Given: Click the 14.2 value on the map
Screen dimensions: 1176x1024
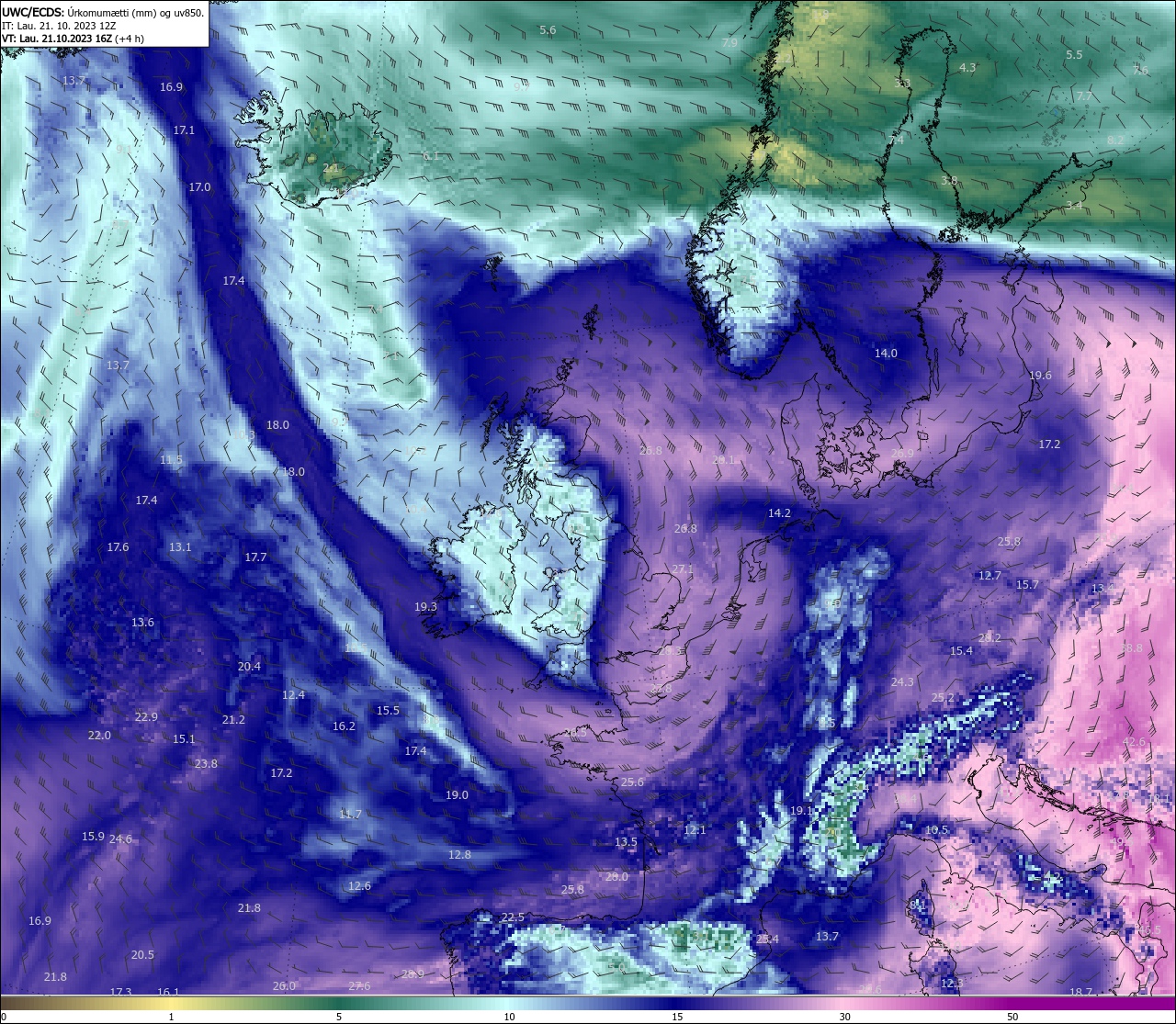Looking at the screenshot, I should (779, 512).
